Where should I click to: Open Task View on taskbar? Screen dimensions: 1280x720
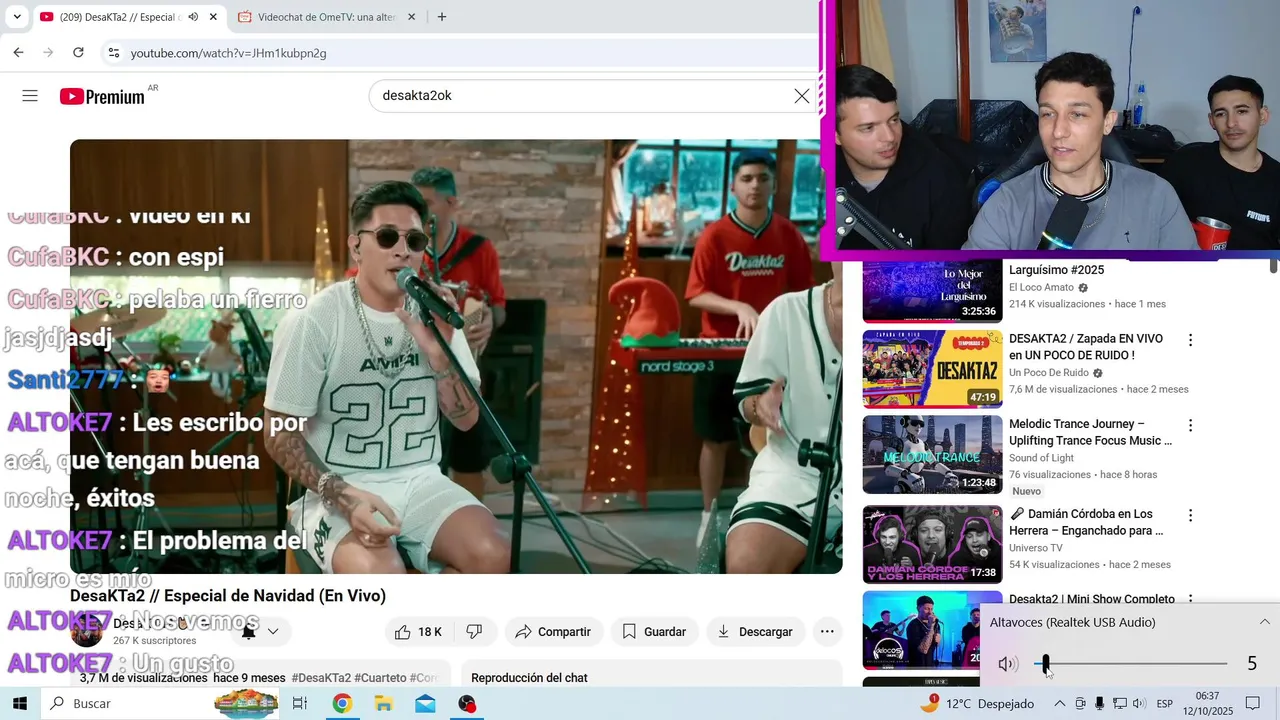tap(299, 704)
